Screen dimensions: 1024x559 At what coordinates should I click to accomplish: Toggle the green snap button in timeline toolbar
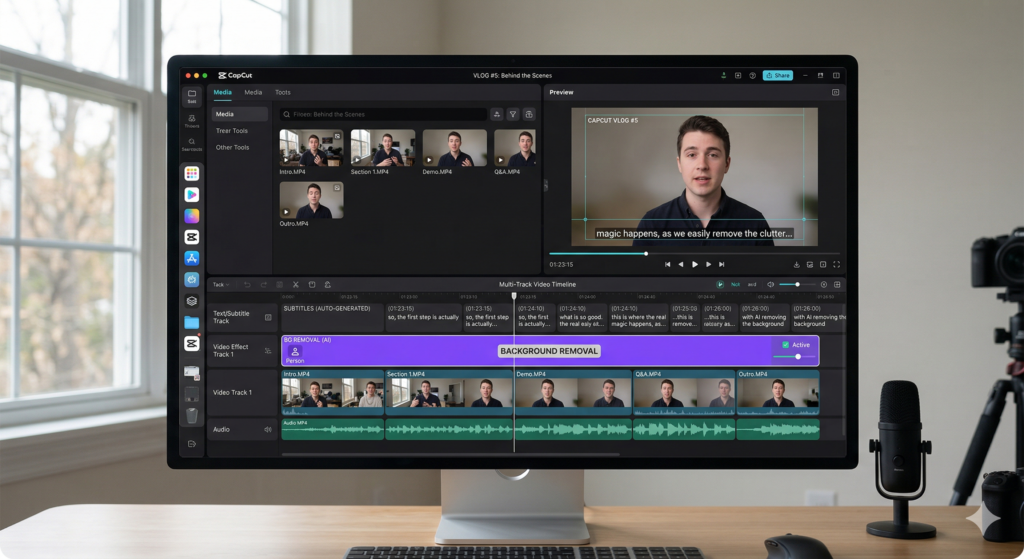click(720, 285)
